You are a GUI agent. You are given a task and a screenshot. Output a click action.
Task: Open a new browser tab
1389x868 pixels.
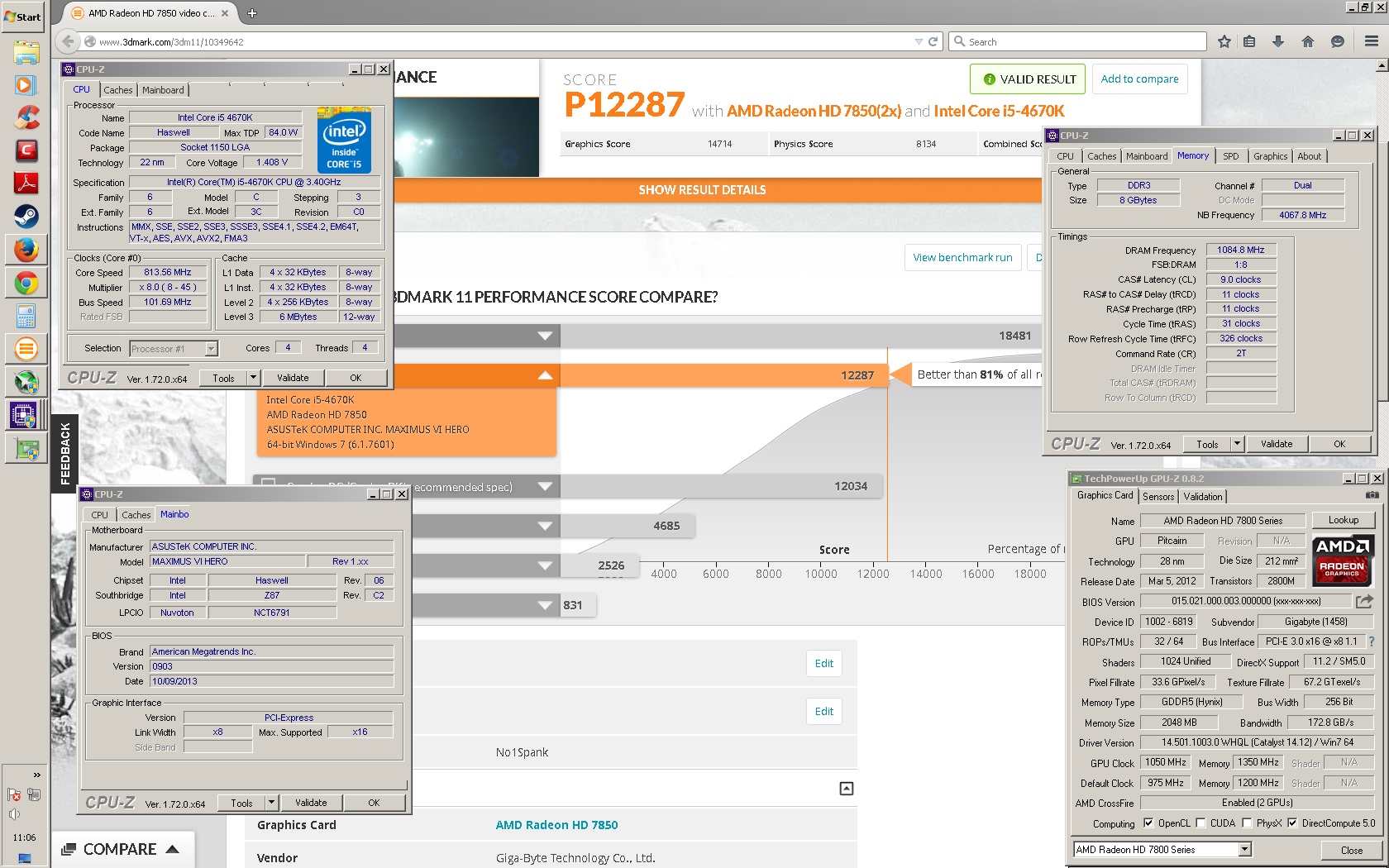(252, 13)
